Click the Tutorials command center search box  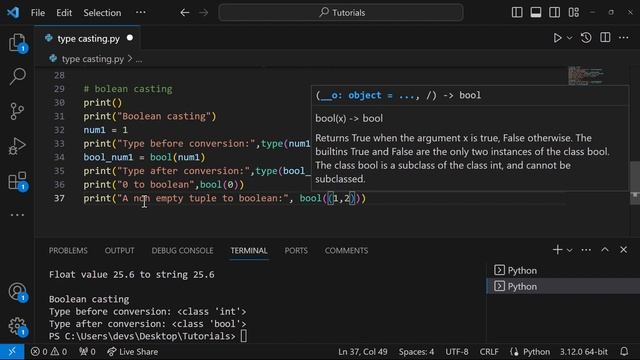tap(341, 13)
